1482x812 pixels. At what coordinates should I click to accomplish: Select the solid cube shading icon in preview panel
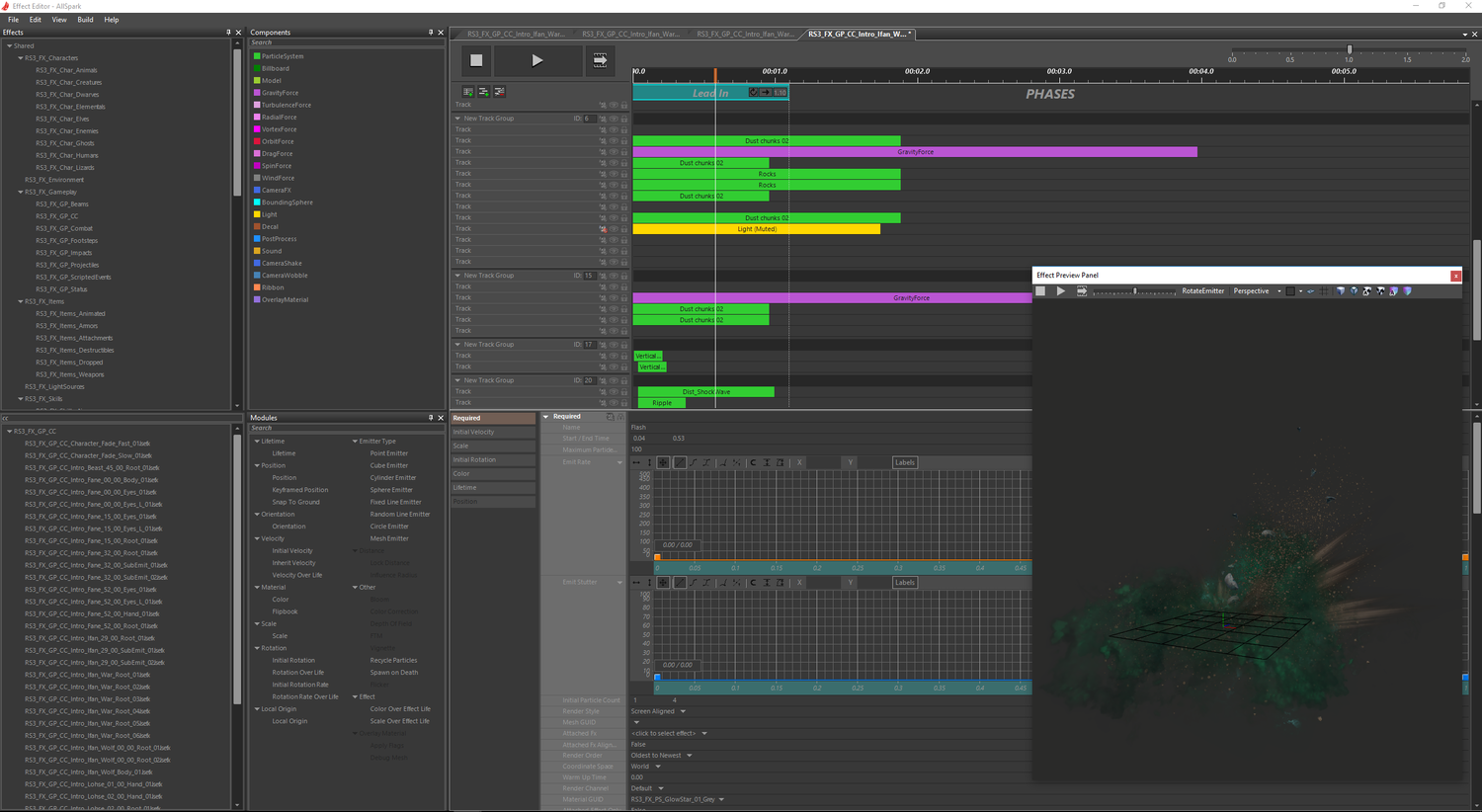click(1341, 290)
